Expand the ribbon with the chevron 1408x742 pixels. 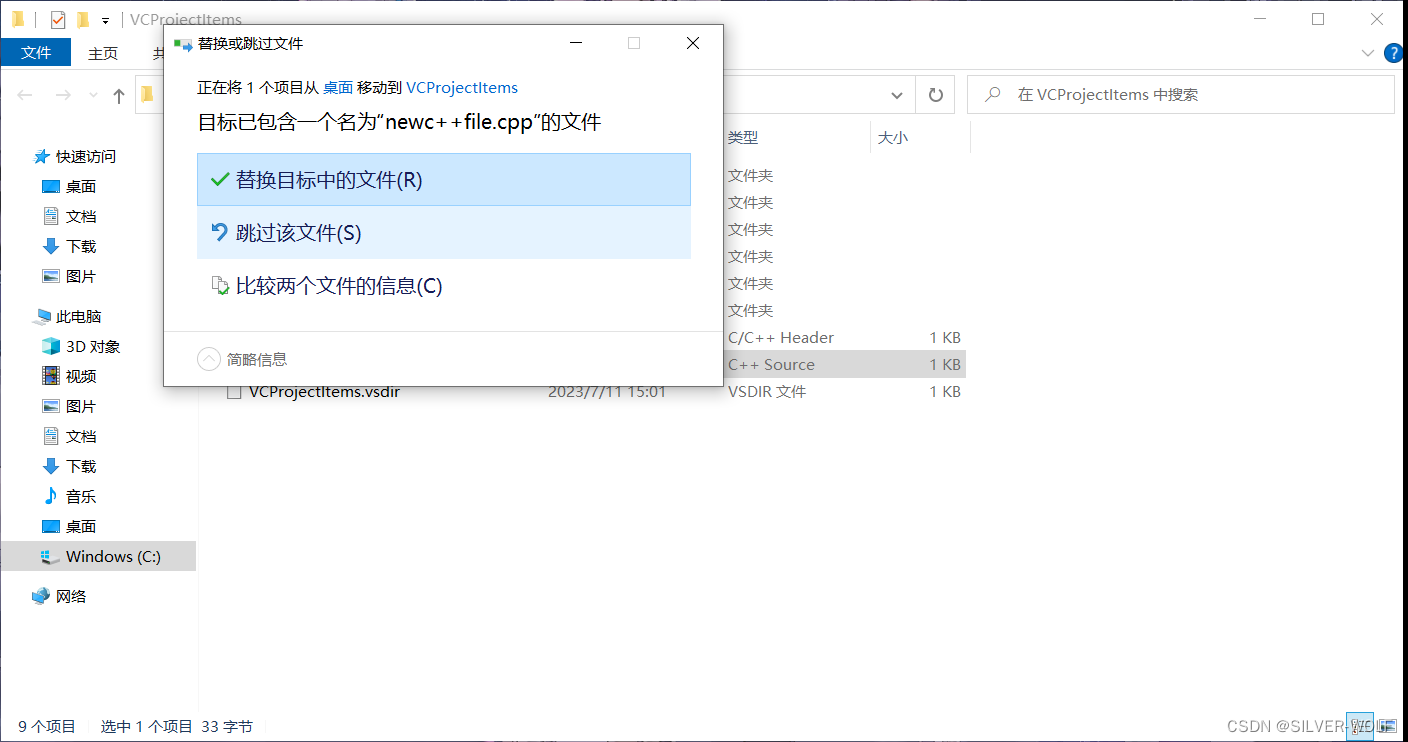click(x=1368, y=53)
